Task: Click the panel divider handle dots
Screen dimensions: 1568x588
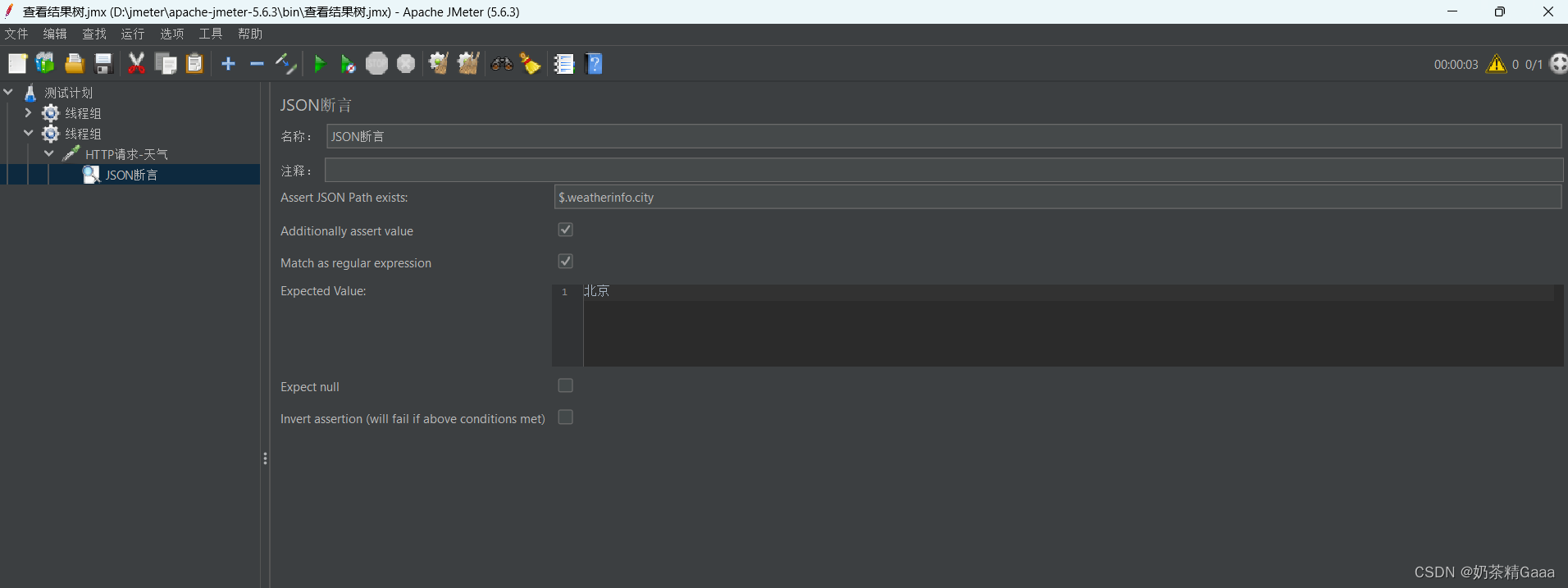Action: point(265,458)
